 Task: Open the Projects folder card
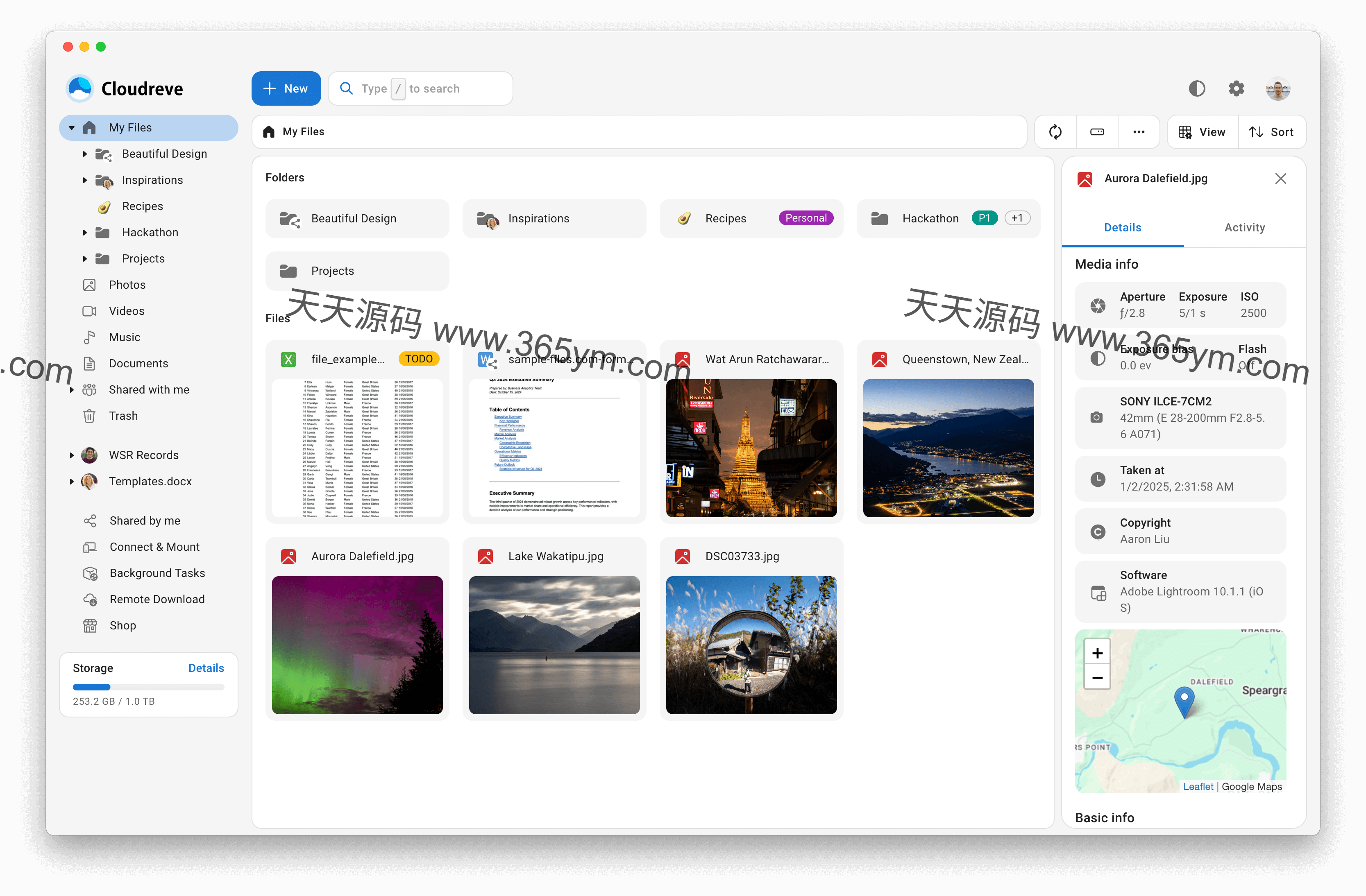pos(357,272)
